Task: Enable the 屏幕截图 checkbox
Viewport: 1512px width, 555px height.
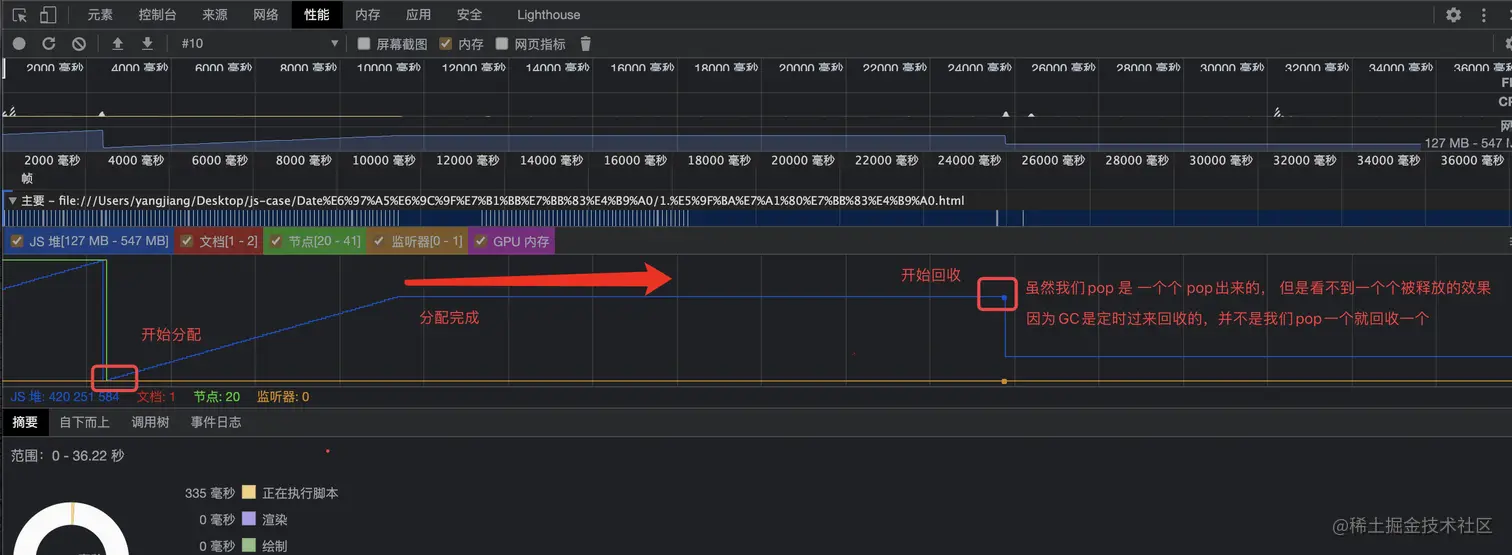Action: pos(364,44)
